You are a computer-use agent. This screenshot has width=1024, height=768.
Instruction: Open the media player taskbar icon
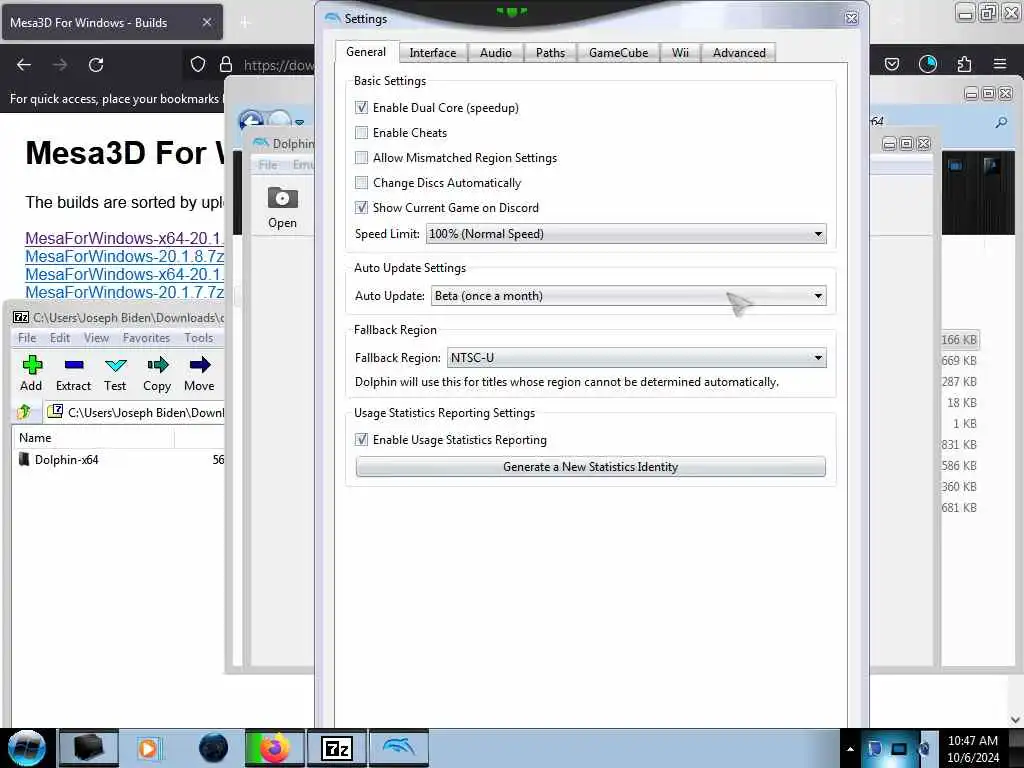click(149, 748)
